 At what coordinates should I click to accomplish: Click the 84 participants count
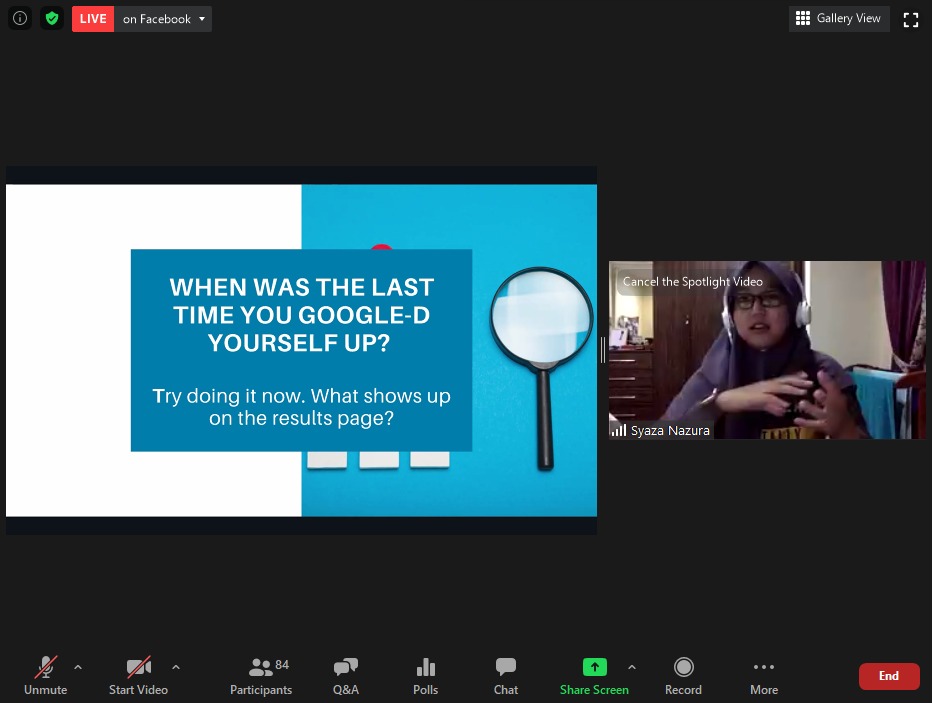tap(282, 664)
